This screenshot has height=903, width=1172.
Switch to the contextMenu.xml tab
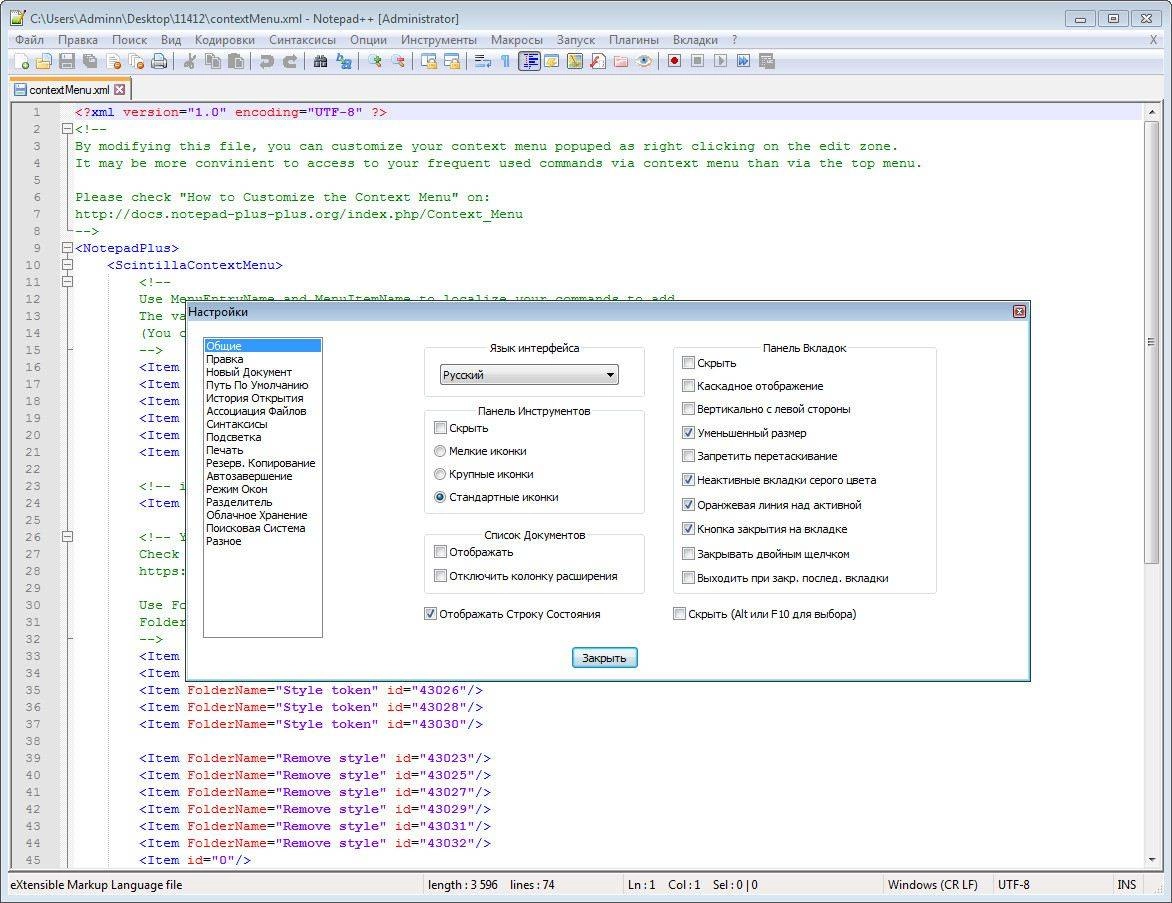[x=69, y=90]
